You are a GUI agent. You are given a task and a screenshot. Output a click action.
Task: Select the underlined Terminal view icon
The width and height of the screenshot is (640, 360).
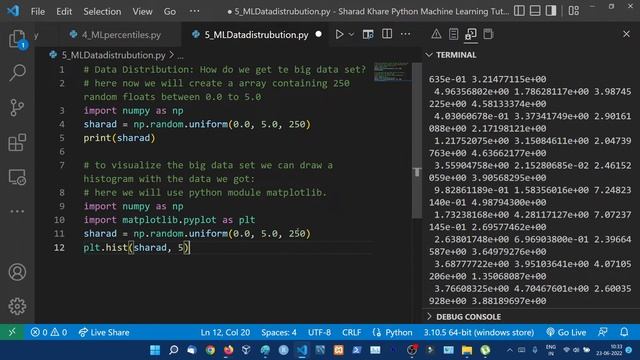coord(471,34)
